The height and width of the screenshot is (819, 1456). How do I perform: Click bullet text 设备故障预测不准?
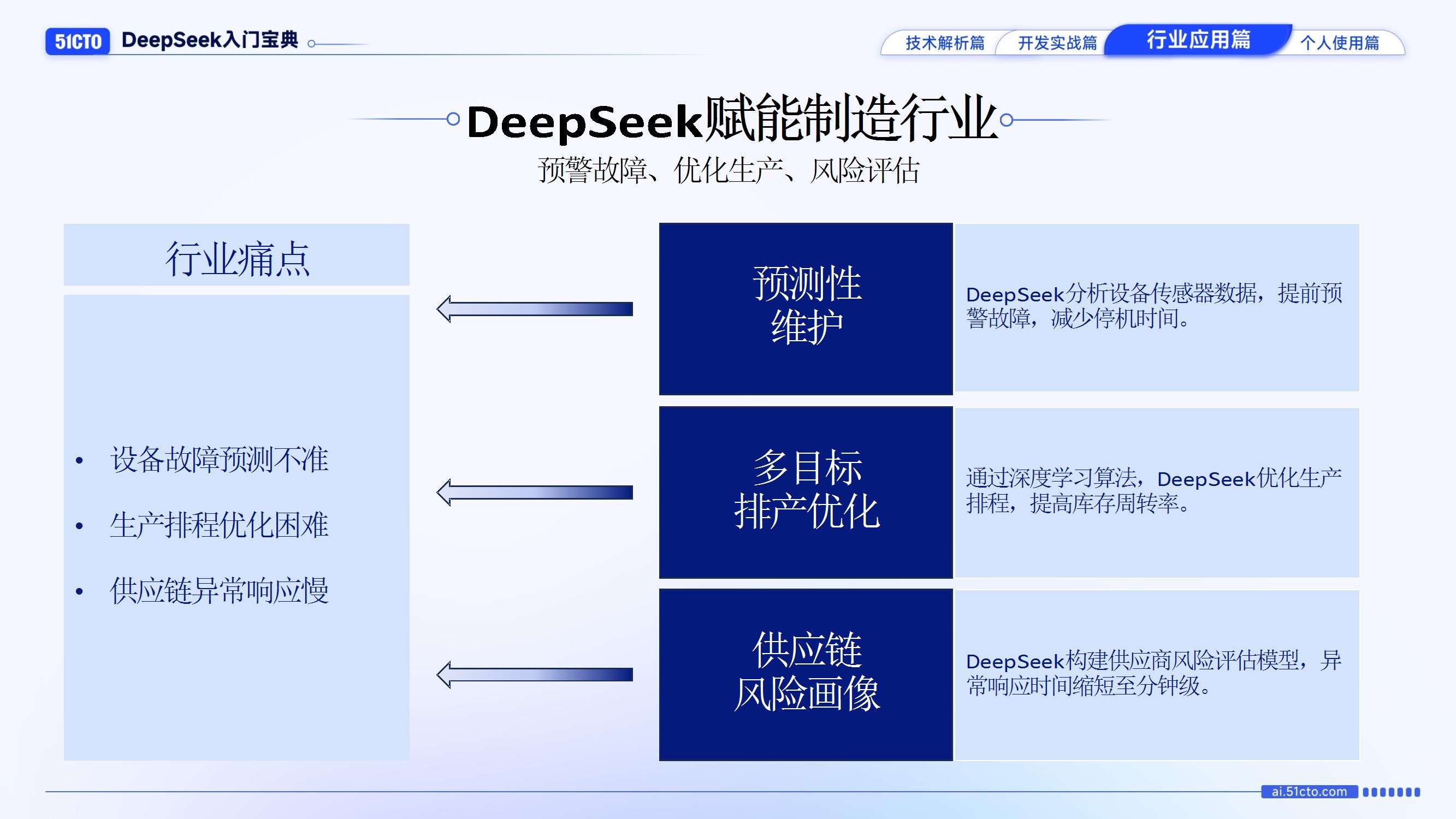[x=219, y=460]
